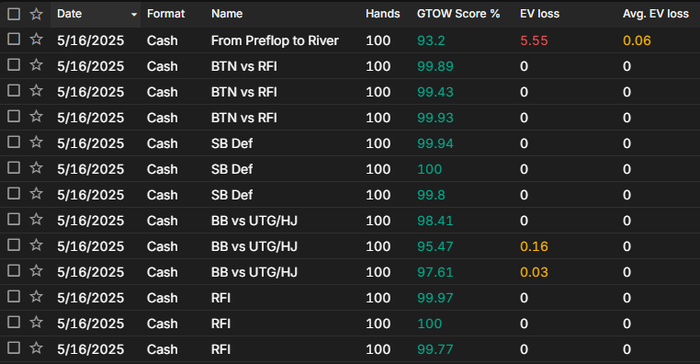Tick the checkbox for SB Def 99.8 row
This screenshot has width=700, height=364.
pos(14,194)
